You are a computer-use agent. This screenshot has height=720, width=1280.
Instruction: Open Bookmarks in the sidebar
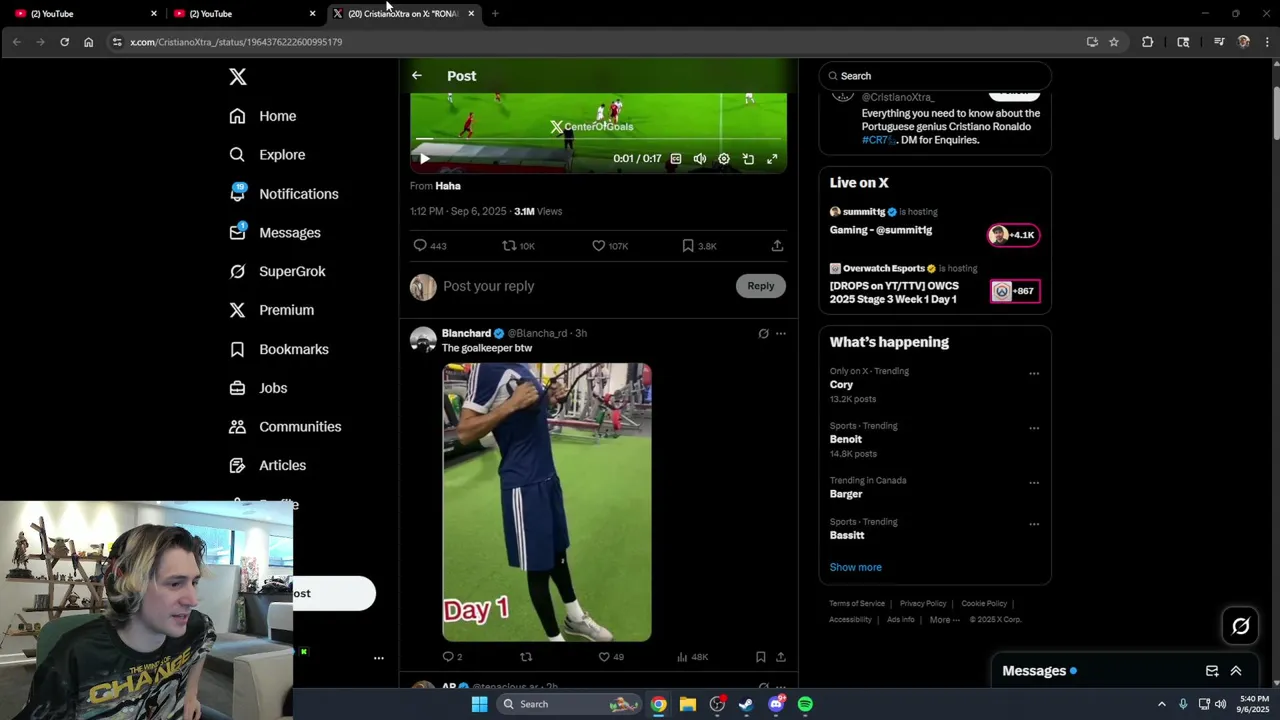(279, 349)
